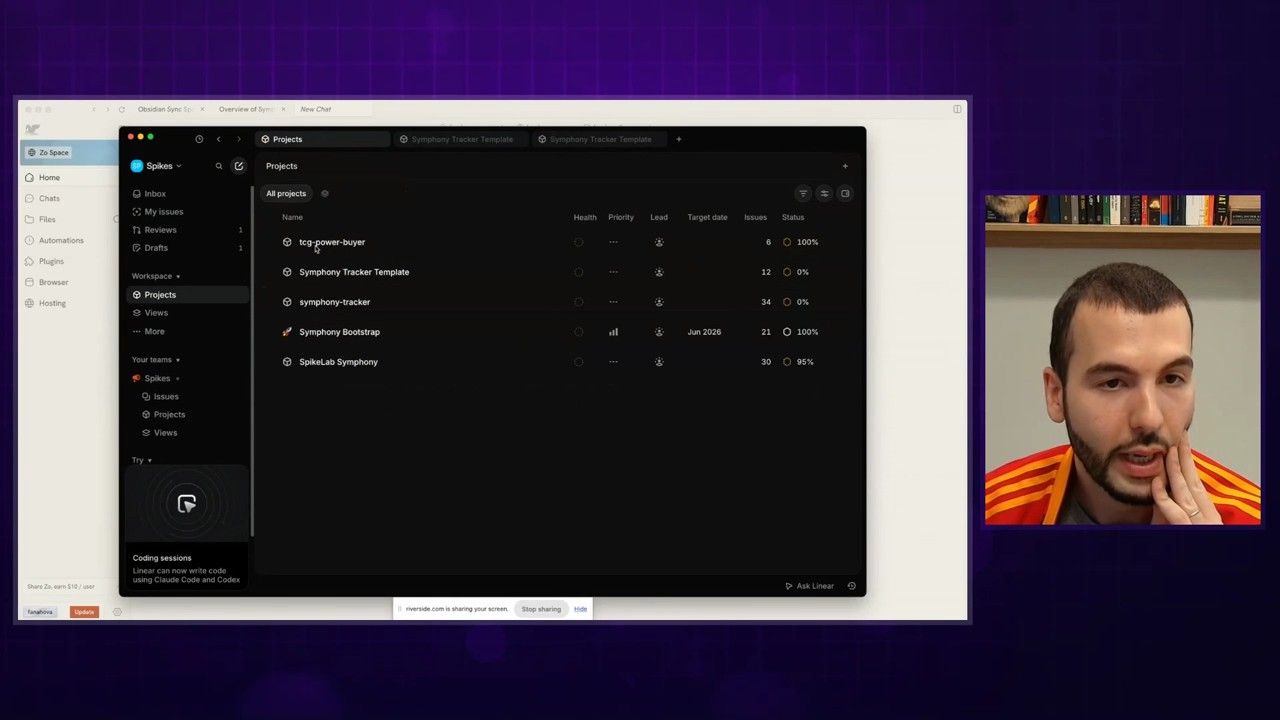The image size is (1280, 720).
Task: Open the Symphony Tracker Template project
Action: coord(354,272)
